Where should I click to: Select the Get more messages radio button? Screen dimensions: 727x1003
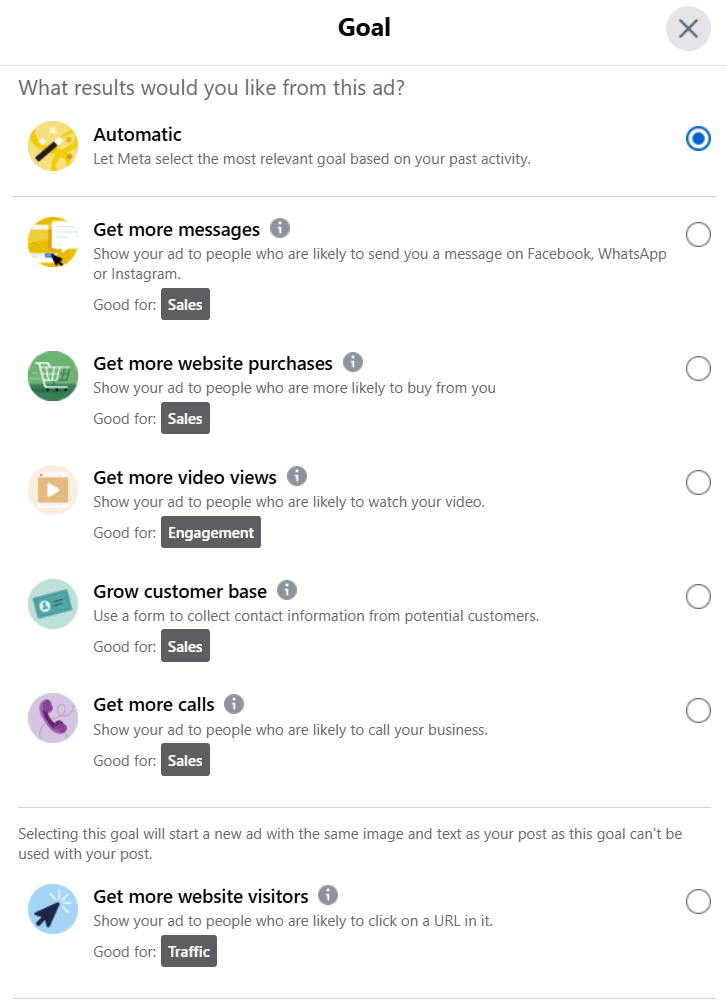[x=699, y=235]
